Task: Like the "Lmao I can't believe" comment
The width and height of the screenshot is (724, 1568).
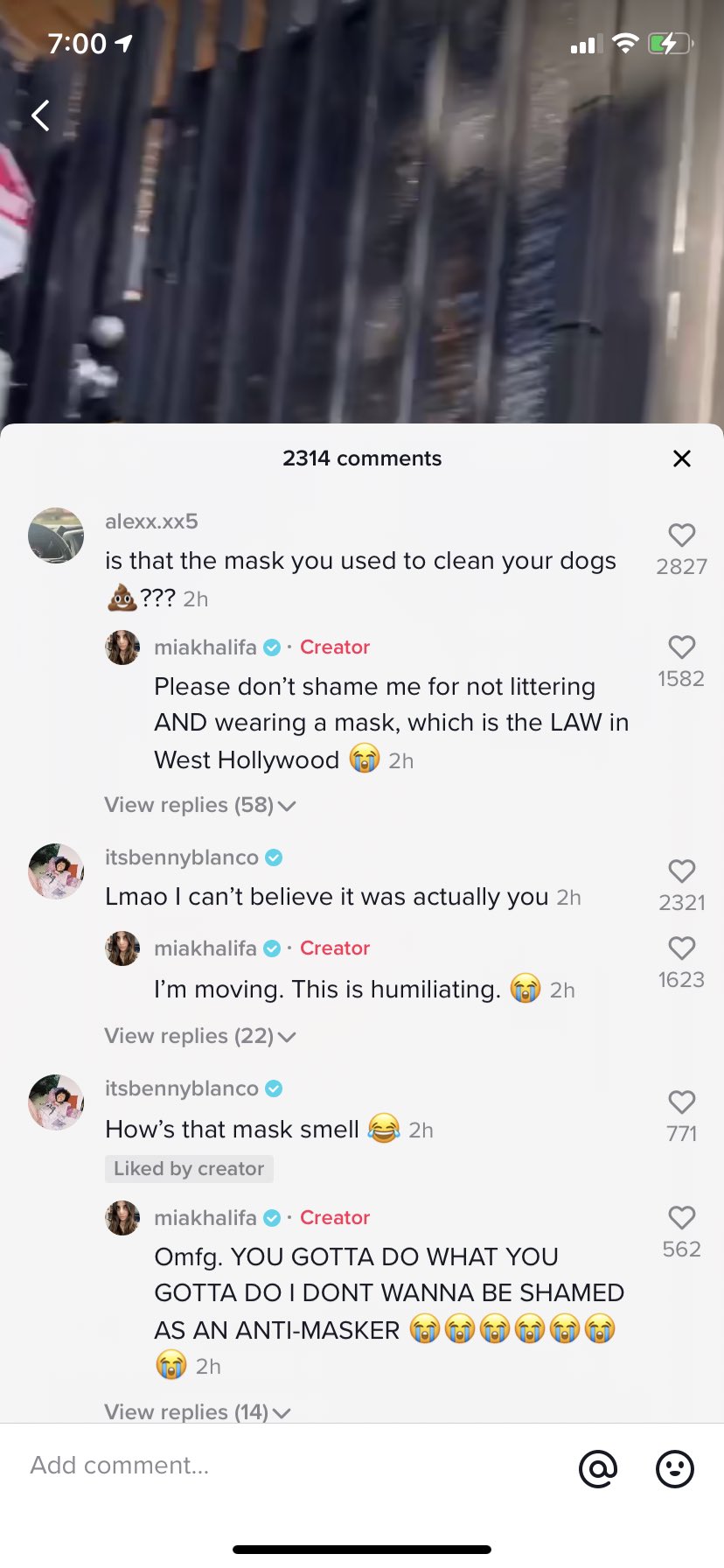Action: click(x=682, y=871)
